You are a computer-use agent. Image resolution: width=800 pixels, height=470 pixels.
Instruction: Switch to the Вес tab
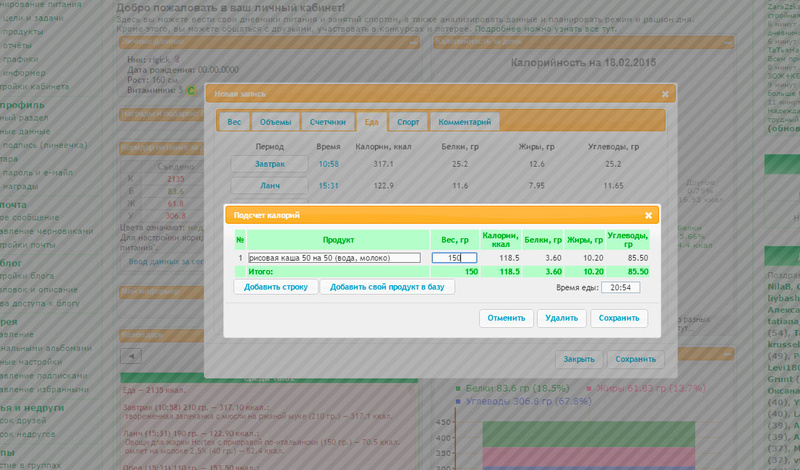pyautogui.click(x=234, y=122)
